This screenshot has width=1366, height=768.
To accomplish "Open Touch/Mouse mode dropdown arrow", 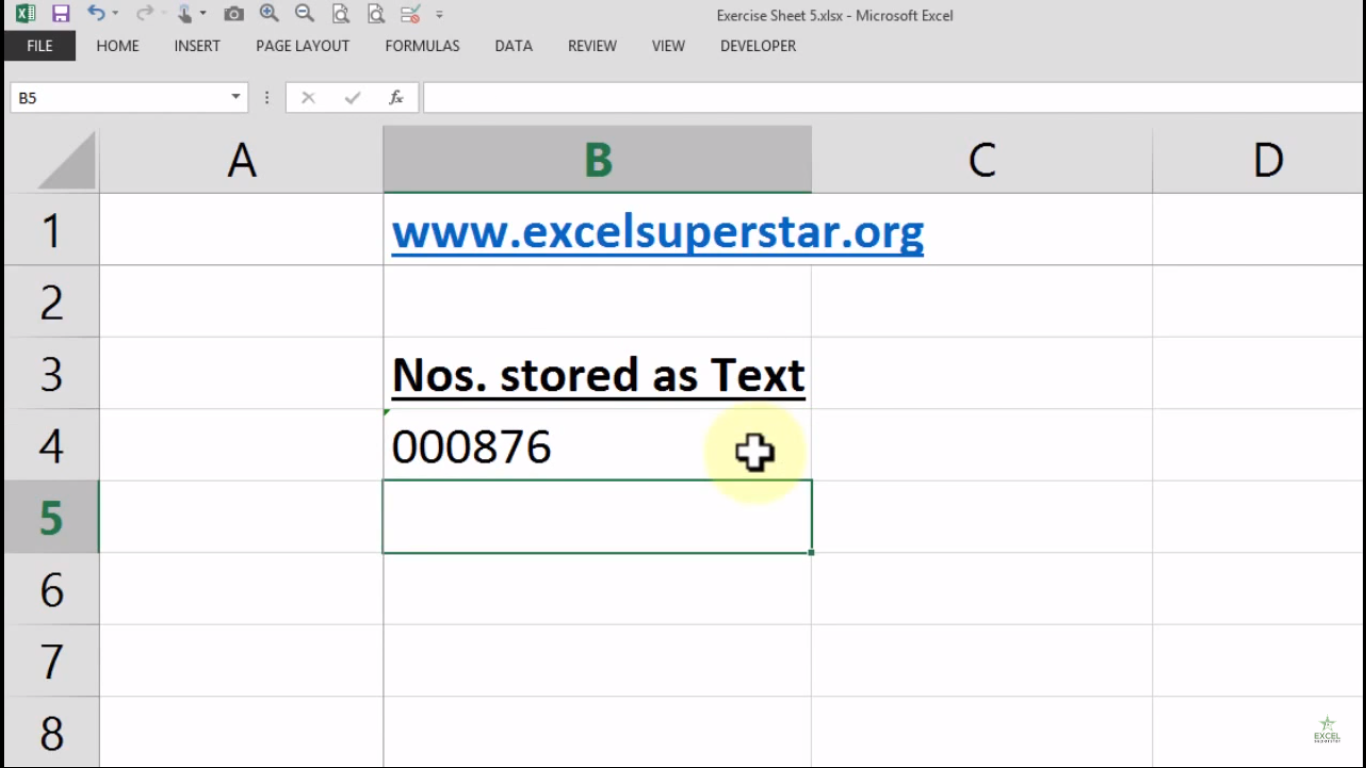I will click(x=203, y=14).
